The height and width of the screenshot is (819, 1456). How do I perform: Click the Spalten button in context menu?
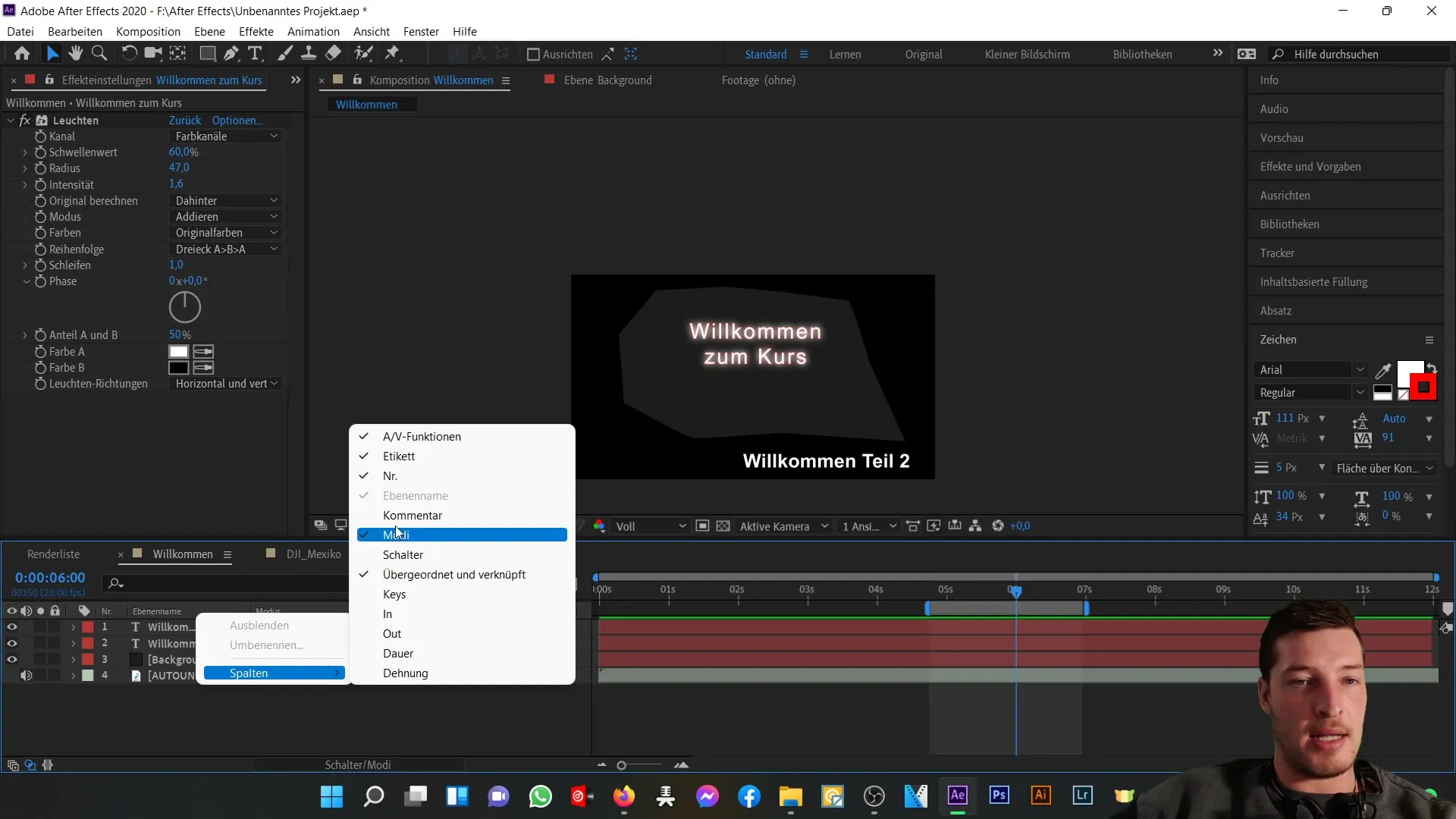(248, 673)
